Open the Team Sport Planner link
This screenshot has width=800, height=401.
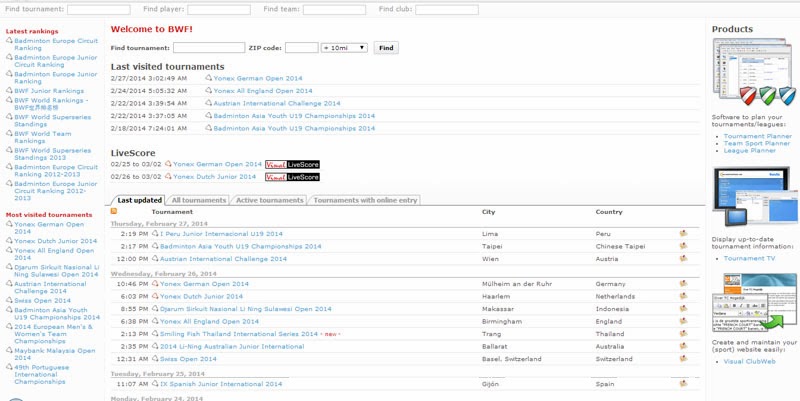pos(757,143)
